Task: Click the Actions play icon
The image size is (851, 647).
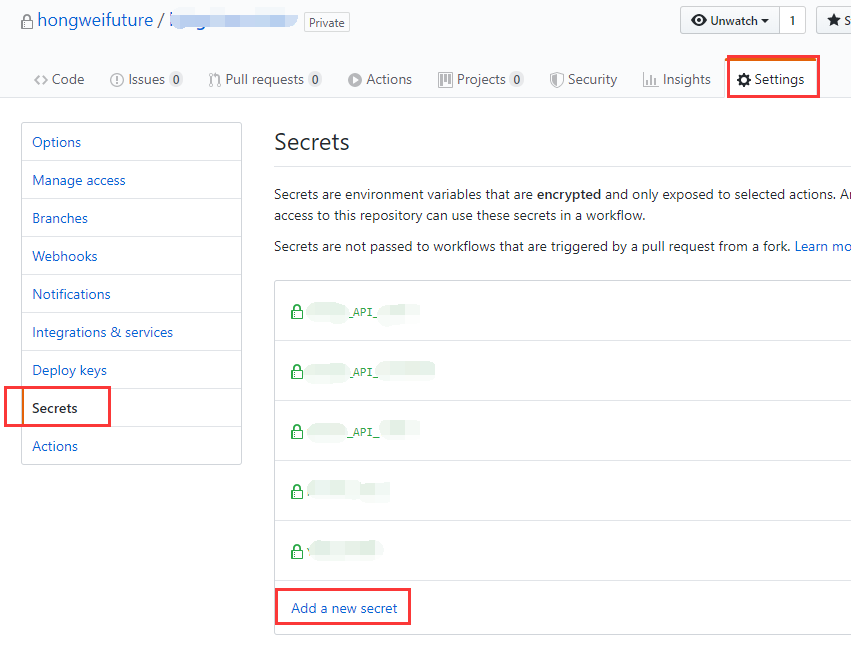Action: click(x=355, y=80)
